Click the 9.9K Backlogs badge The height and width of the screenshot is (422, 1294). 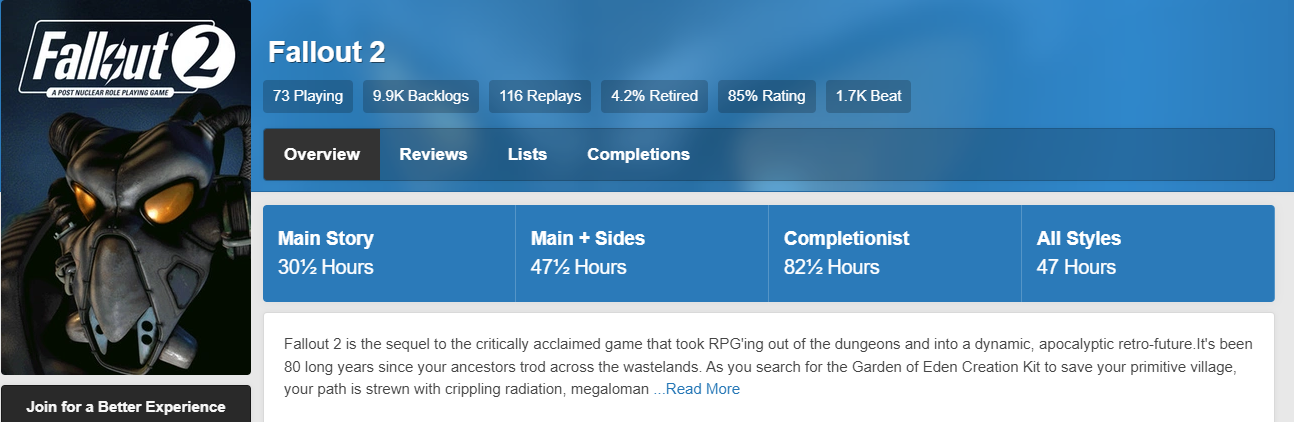[x=421, y=96]
